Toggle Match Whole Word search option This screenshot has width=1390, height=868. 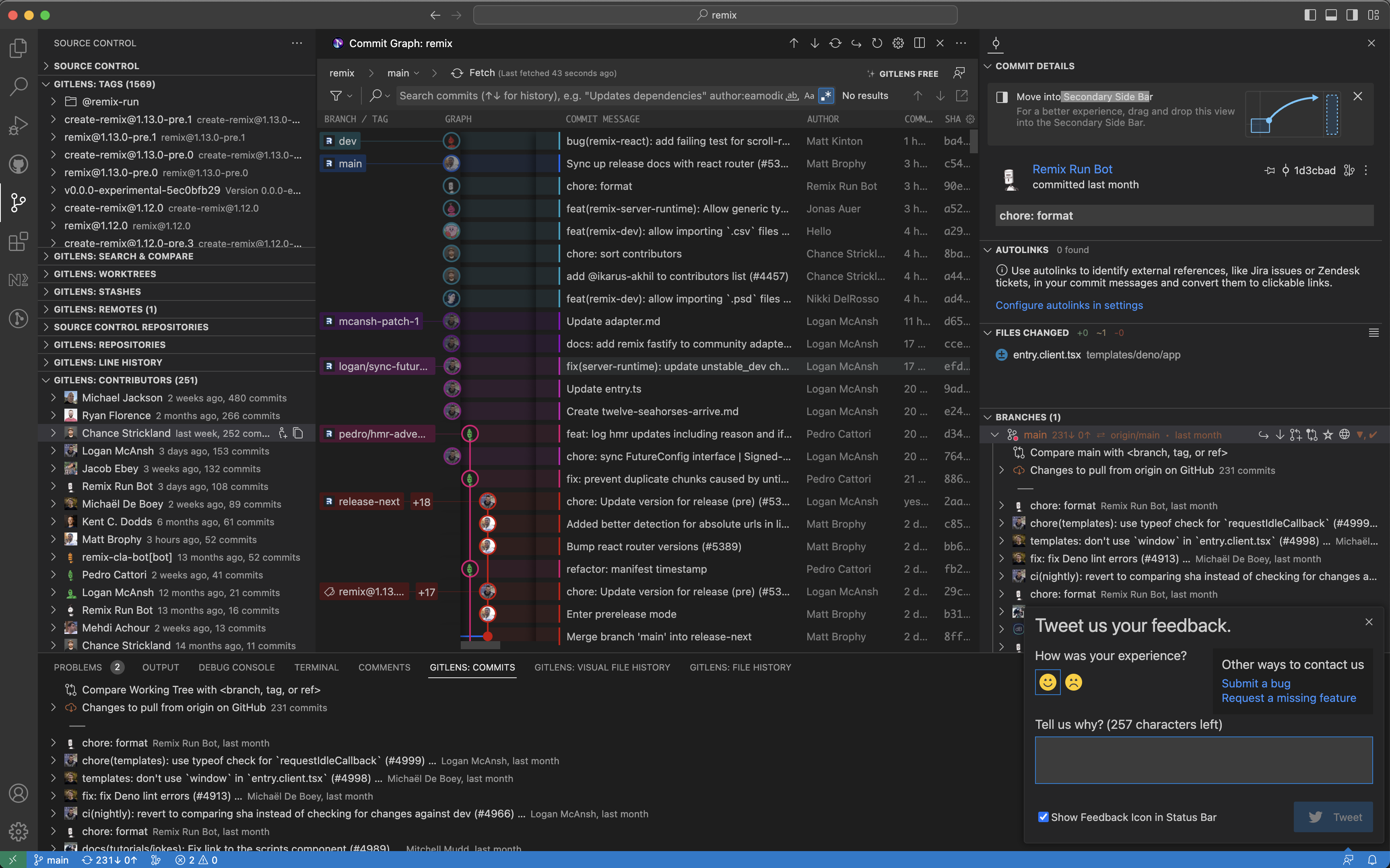(x=792, y=96)
